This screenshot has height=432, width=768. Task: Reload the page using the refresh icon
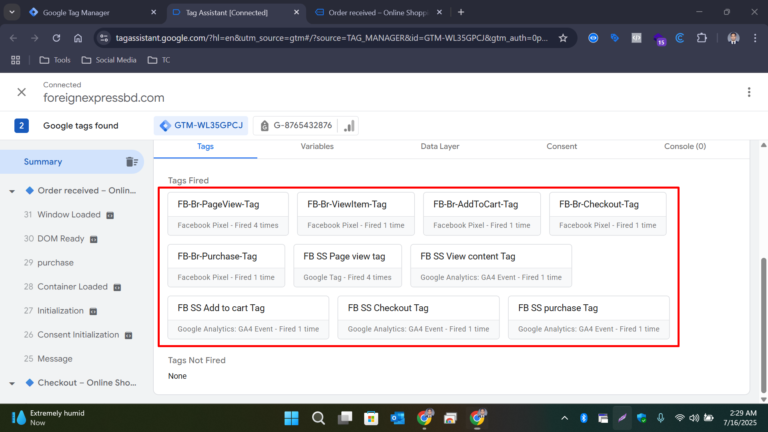click(x=55, y=38)
